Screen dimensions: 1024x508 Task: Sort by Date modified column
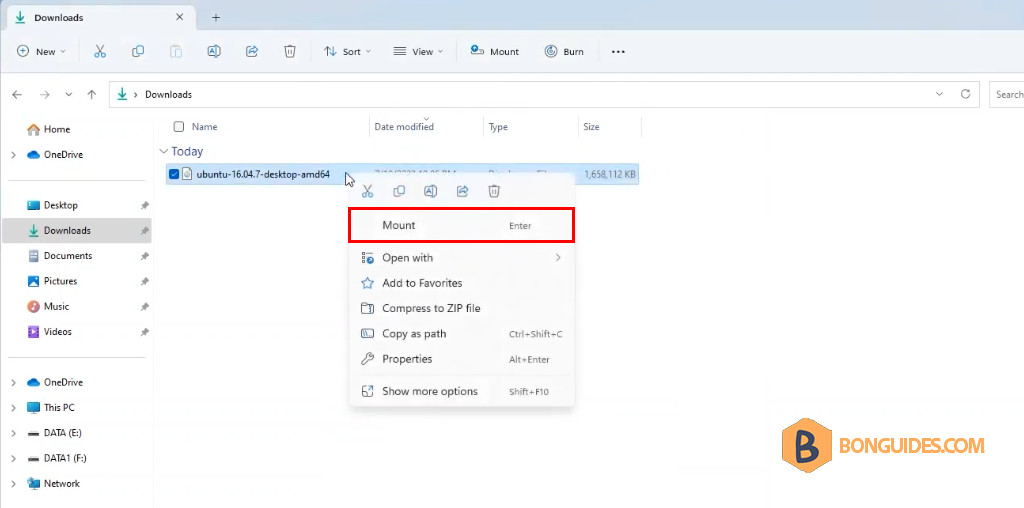tap(404, 127)
